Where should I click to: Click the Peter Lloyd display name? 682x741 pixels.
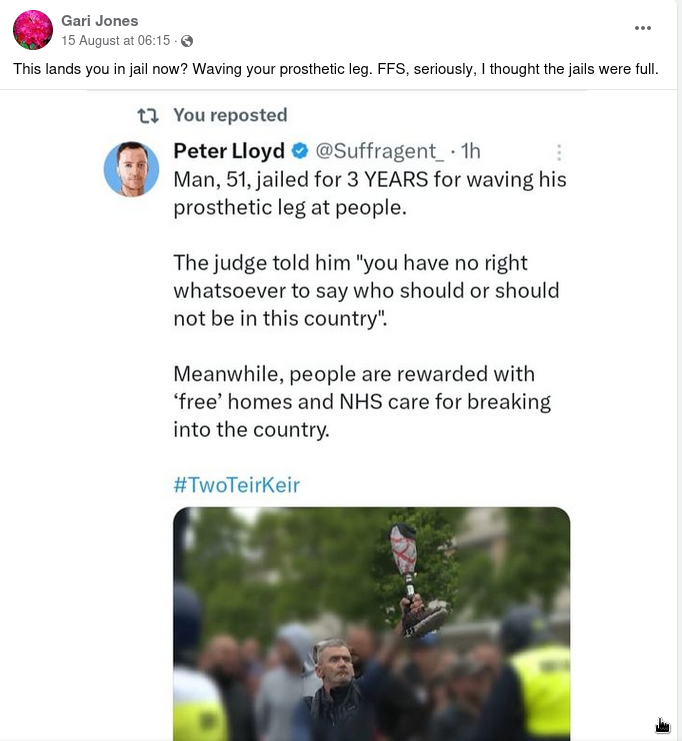(229, 151)
